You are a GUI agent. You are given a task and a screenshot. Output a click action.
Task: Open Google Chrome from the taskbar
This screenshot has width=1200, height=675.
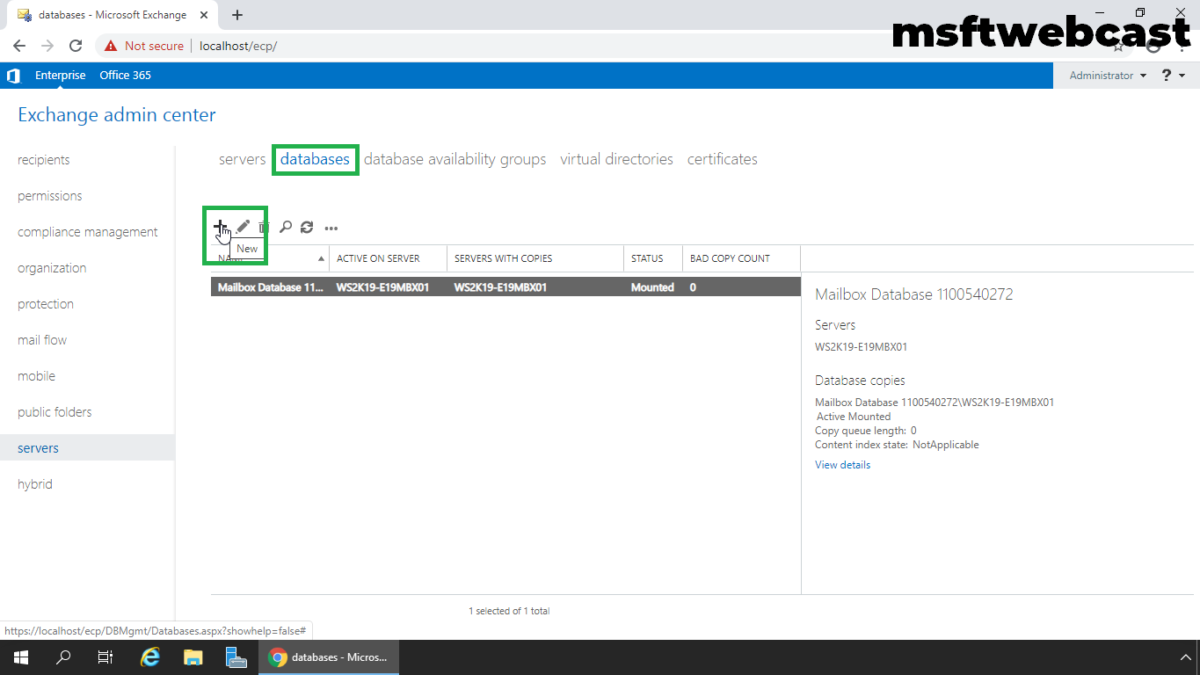(x=278, y=657)
